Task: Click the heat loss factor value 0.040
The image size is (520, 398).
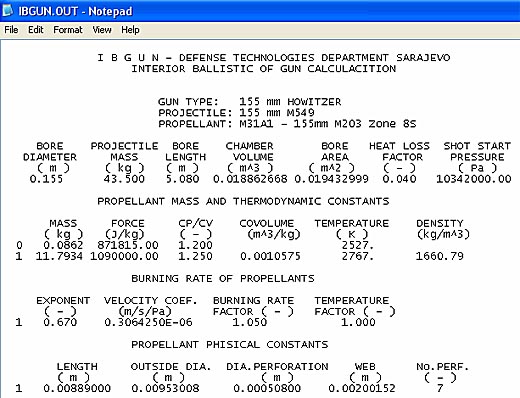Action: click(x=399, y=179)
